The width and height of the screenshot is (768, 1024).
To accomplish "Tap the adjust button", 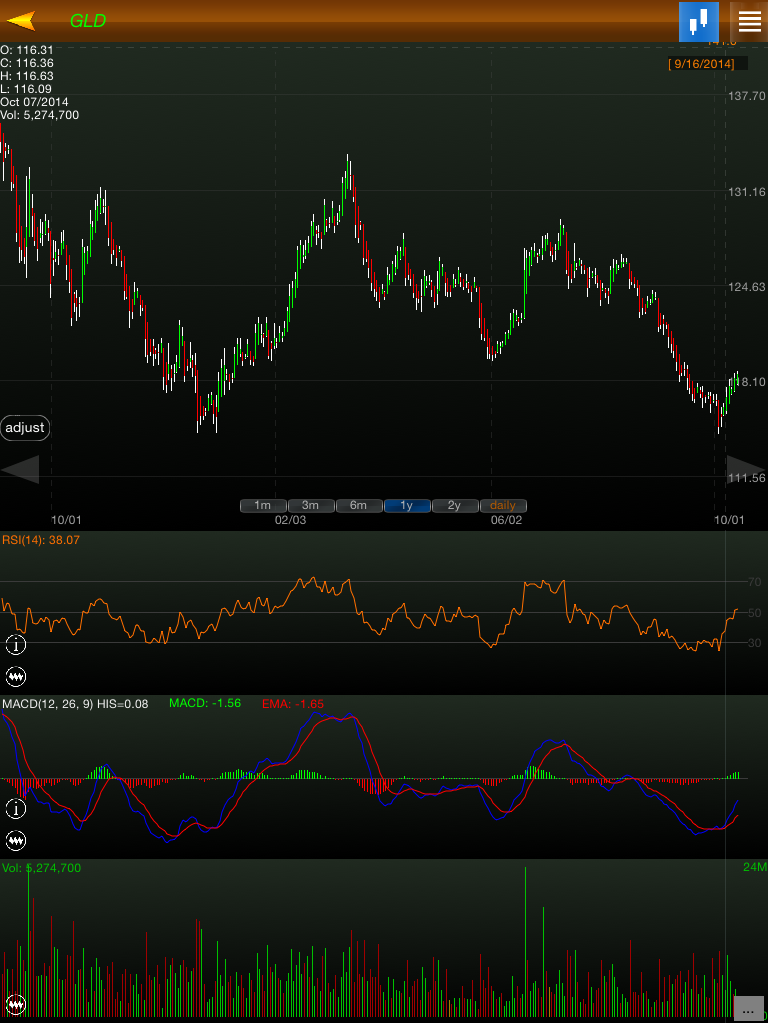I will pos(25,428).
